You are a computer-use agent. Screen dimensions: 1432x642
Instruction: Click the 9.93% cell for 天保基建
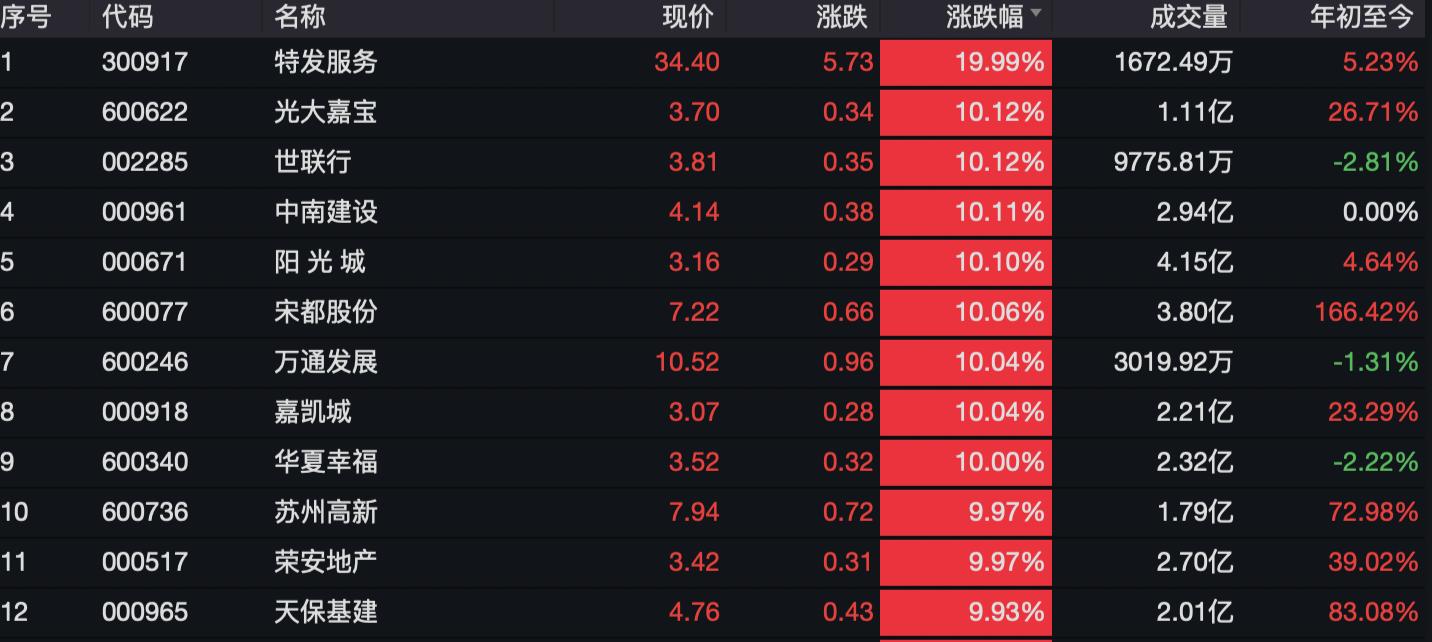966,612
